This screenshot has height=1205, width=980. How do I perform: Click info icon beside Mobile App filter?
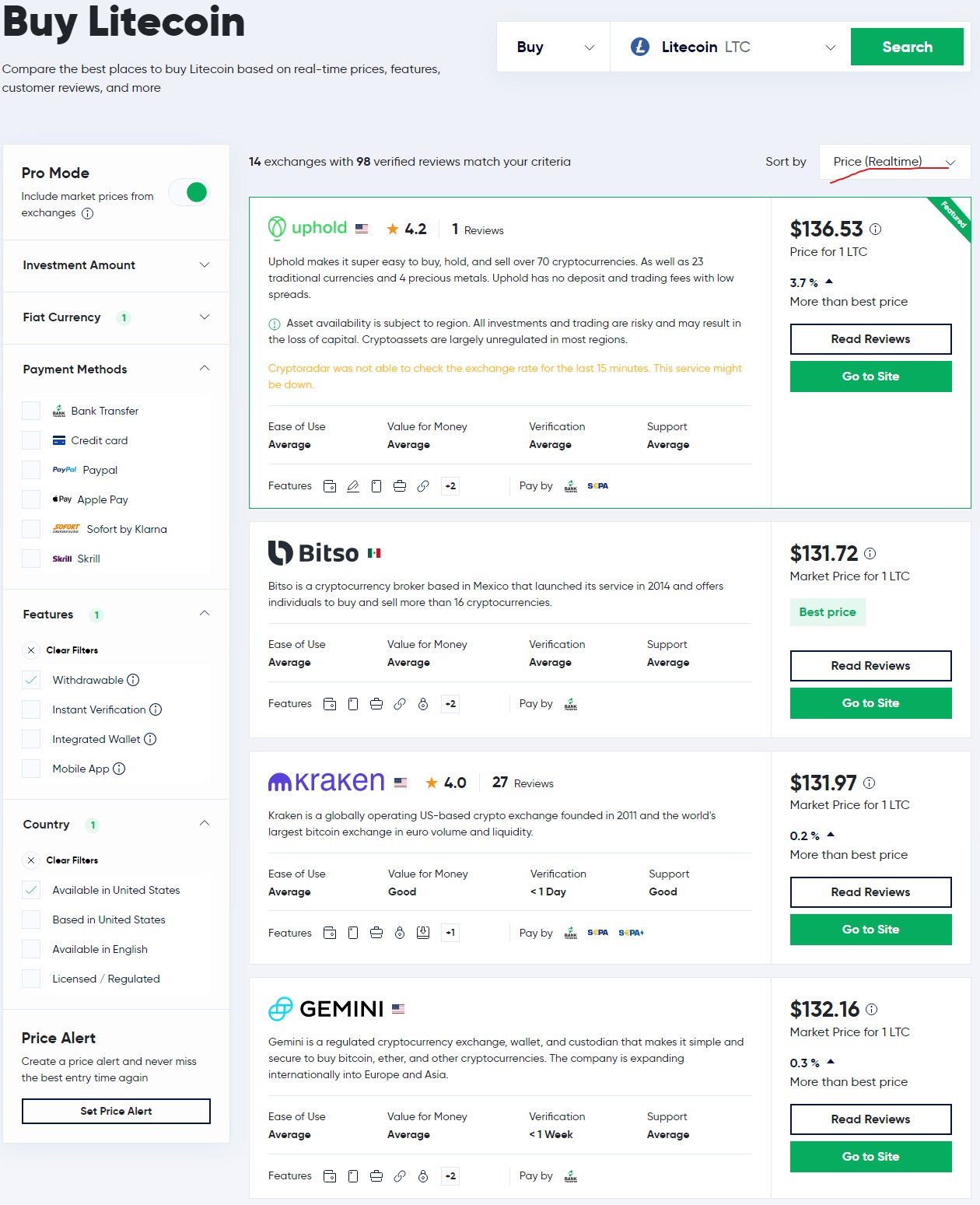click(x=119, y=769)
